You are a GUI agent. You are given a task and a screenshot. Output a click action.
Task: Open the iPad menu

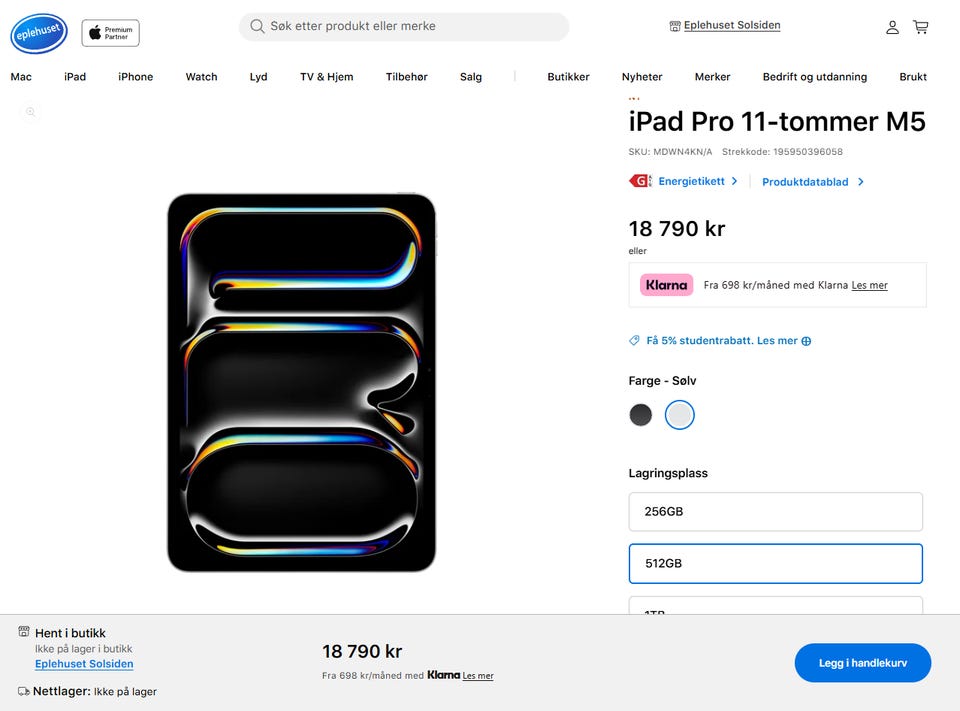coord(75,77)
